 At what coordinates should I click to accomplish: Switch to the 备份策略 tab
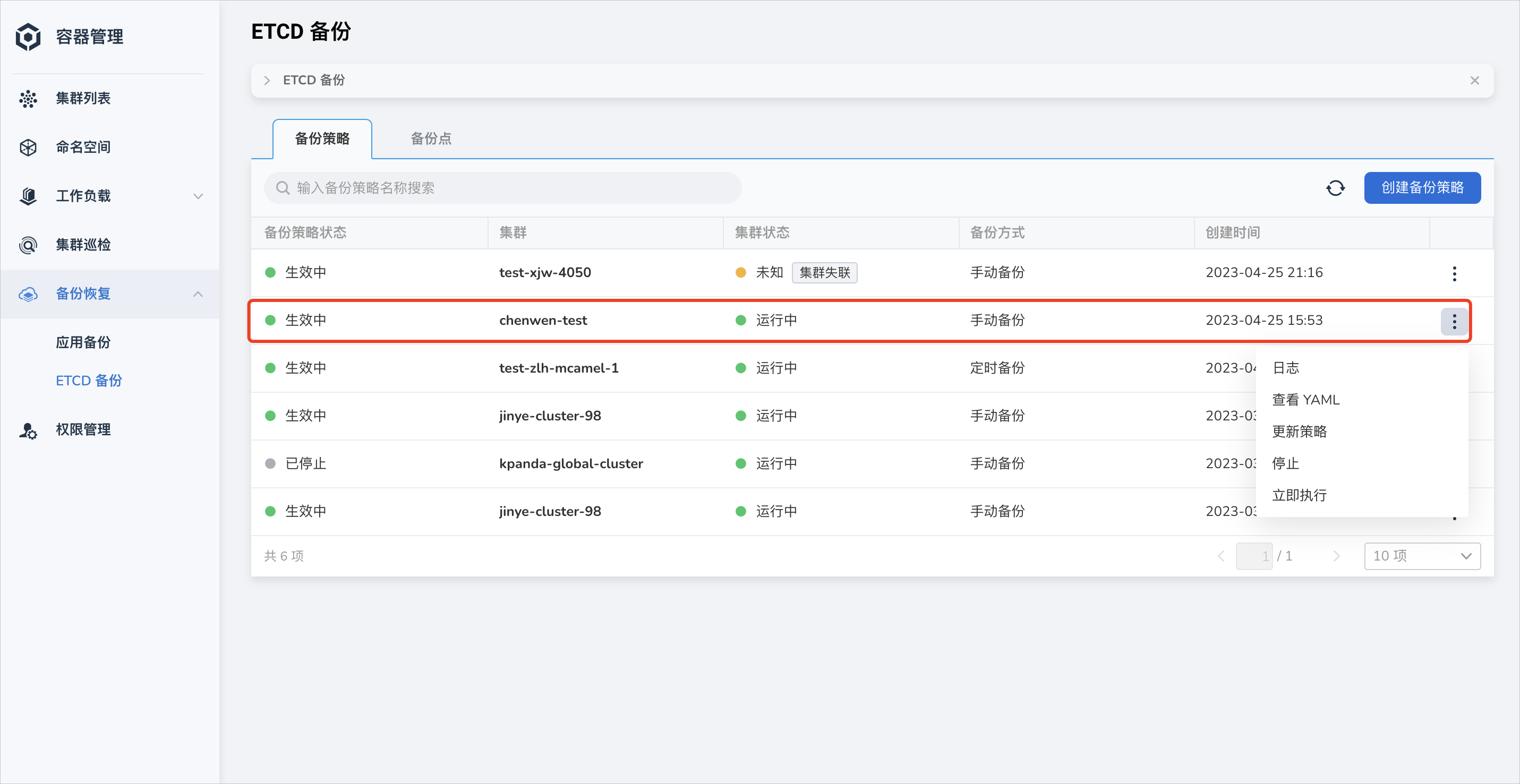322,139
